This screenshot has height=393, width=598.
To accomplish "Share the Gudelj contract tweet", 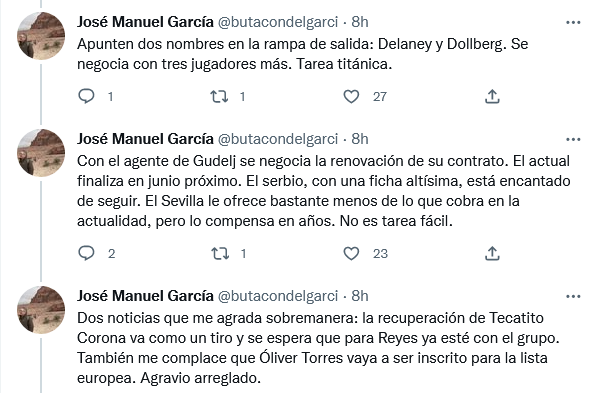I will [x=492, y=253].
